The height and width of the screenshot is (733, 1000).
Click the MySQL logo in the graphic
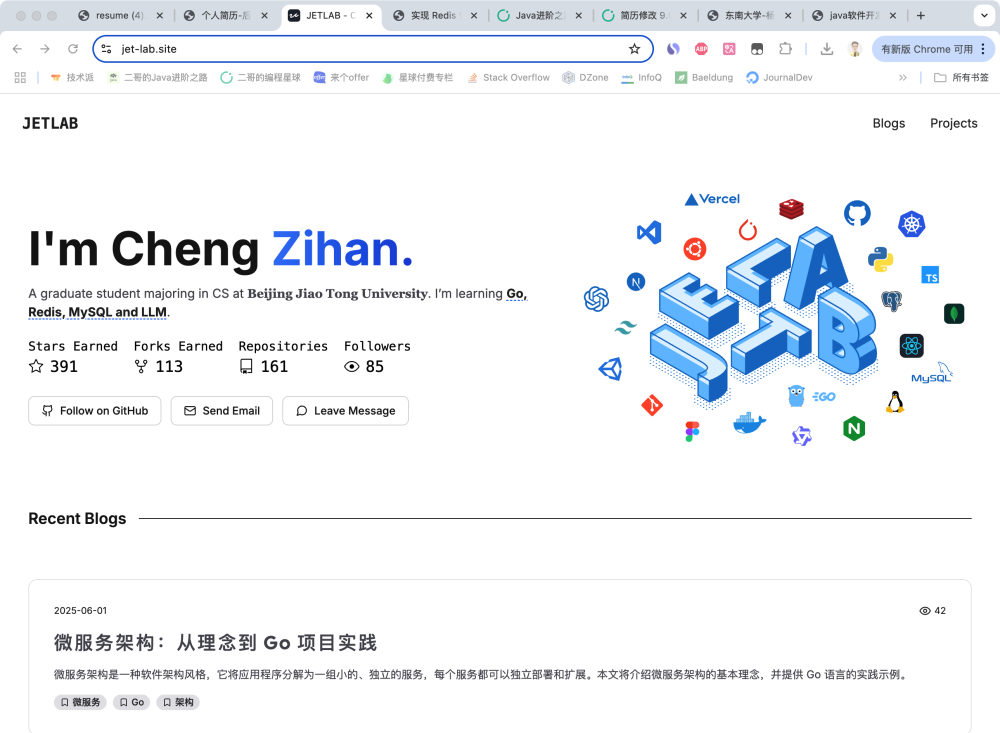pos(932,373)
